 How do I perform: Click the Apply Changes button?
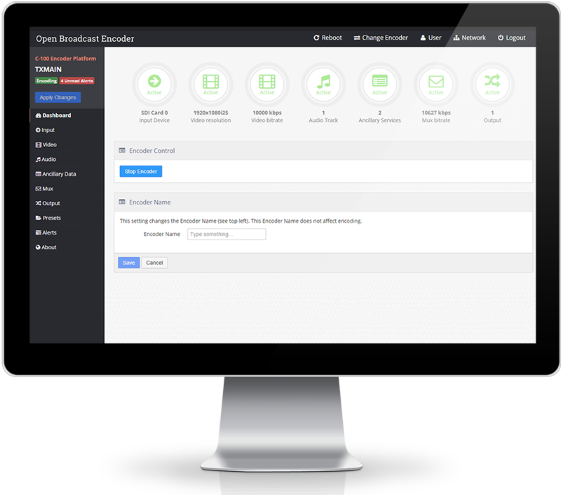pyautogui.click(x=58, y=97)
